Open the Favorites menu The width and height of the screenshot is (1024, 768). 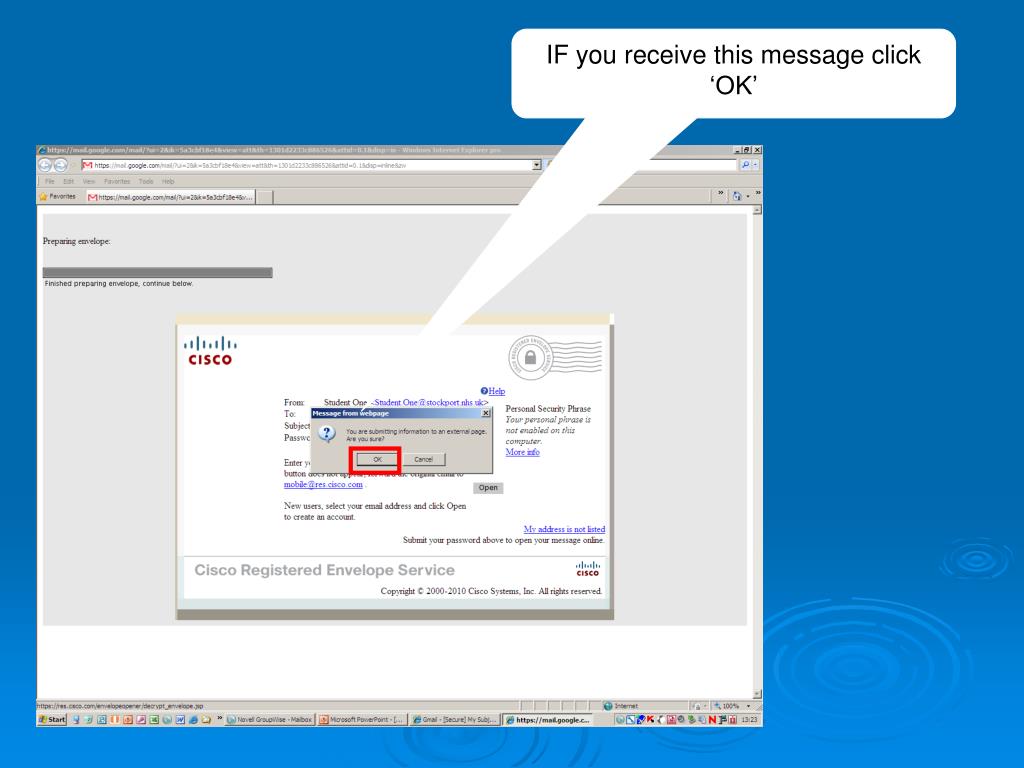tap(117, 182)
